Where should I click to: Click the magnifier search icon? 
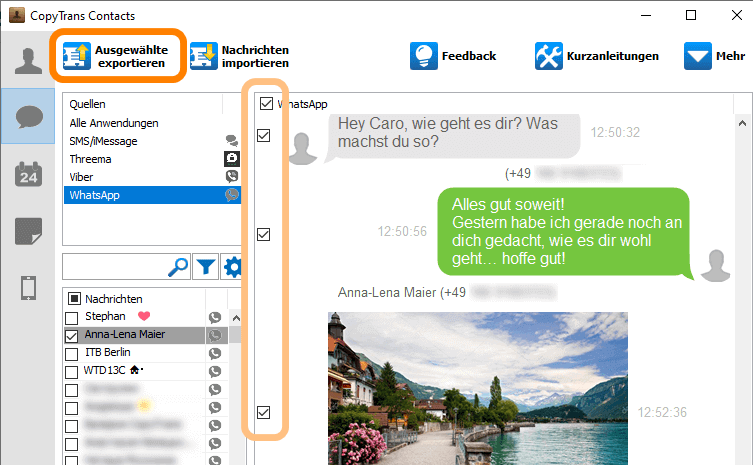tap(178, 267)
